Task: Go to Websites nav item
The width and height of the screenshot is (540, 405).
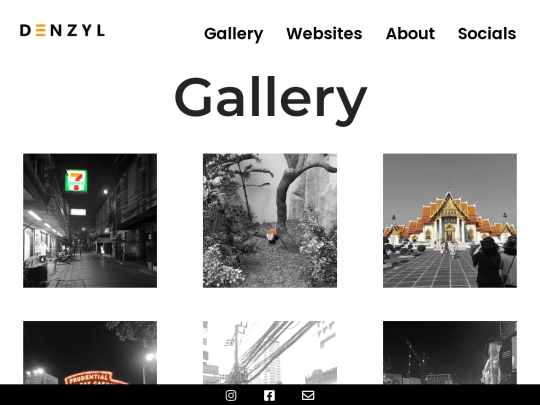Action: coord(324,33)
